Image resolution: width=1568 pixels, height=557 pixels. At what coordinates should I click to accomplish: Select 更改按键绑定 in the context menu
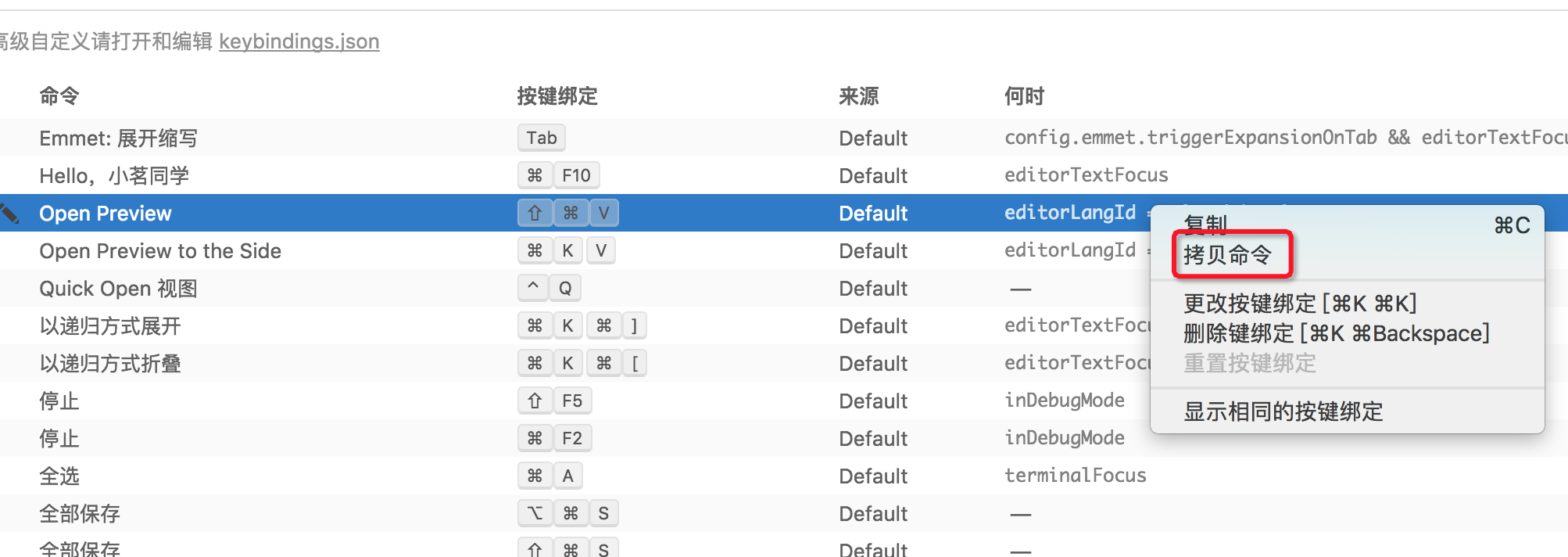tap(1300, 304)
